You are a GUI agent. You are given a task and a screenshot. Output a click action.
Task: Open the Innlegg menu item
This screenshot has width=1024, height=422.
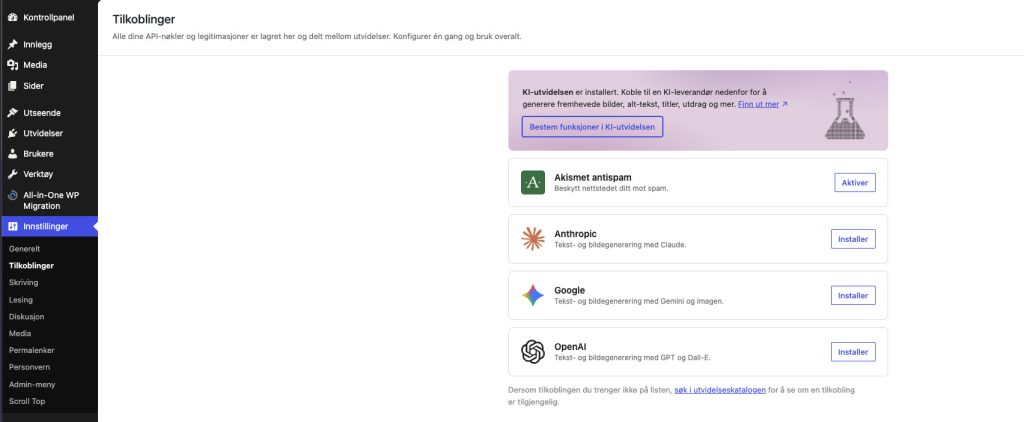49,44
